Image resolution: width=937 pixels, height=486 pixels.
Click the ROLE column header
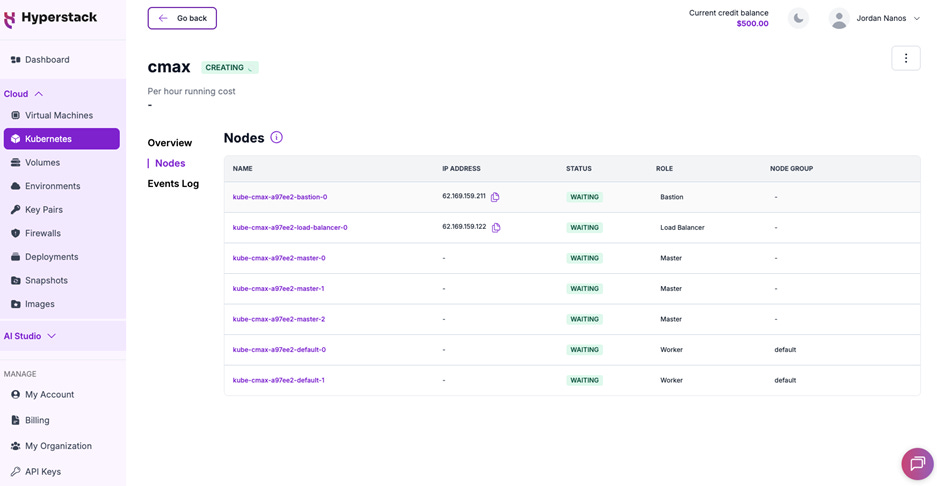click(x=665, y=169)
